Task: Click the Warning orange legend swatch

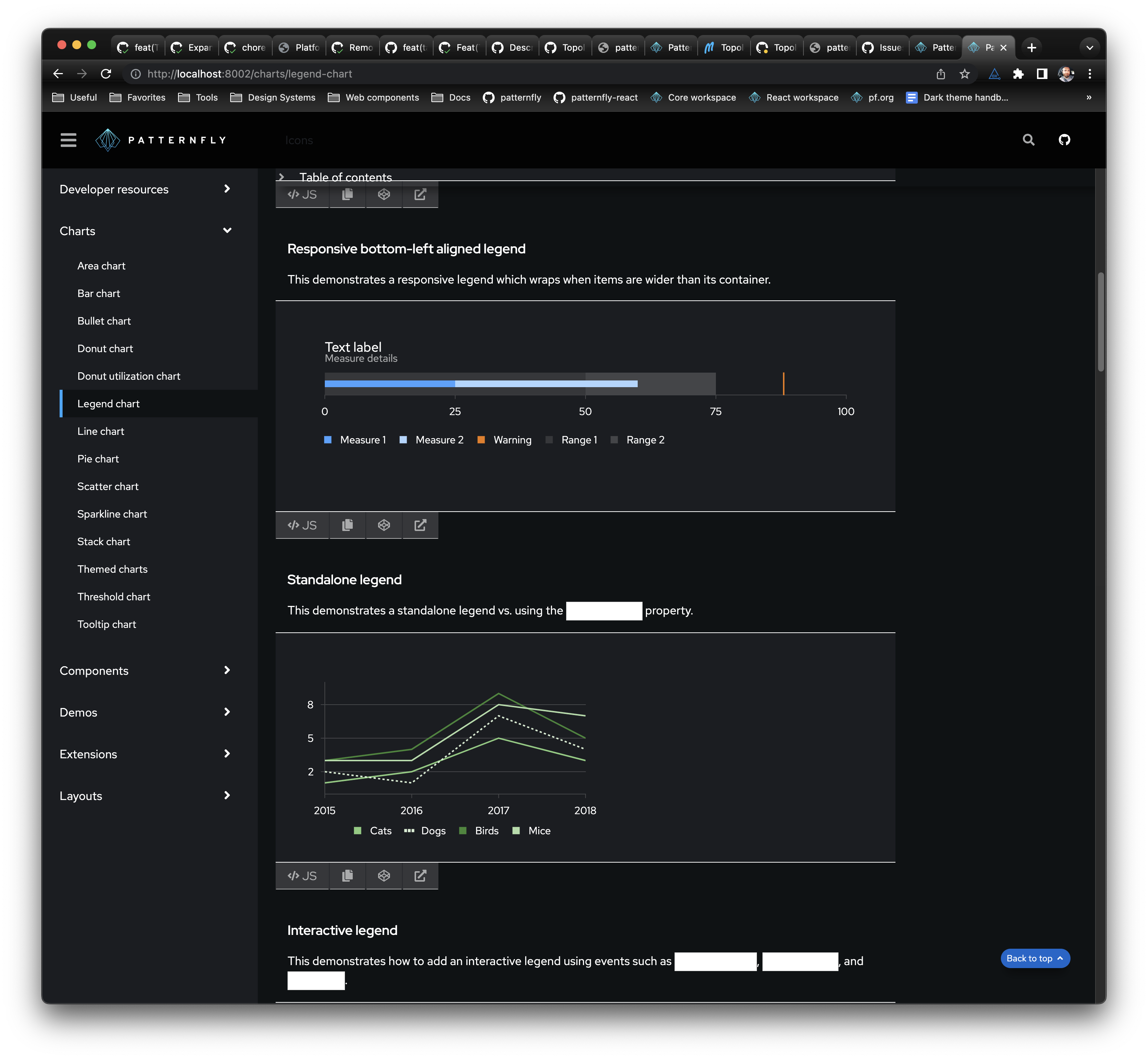Action: 481,440
